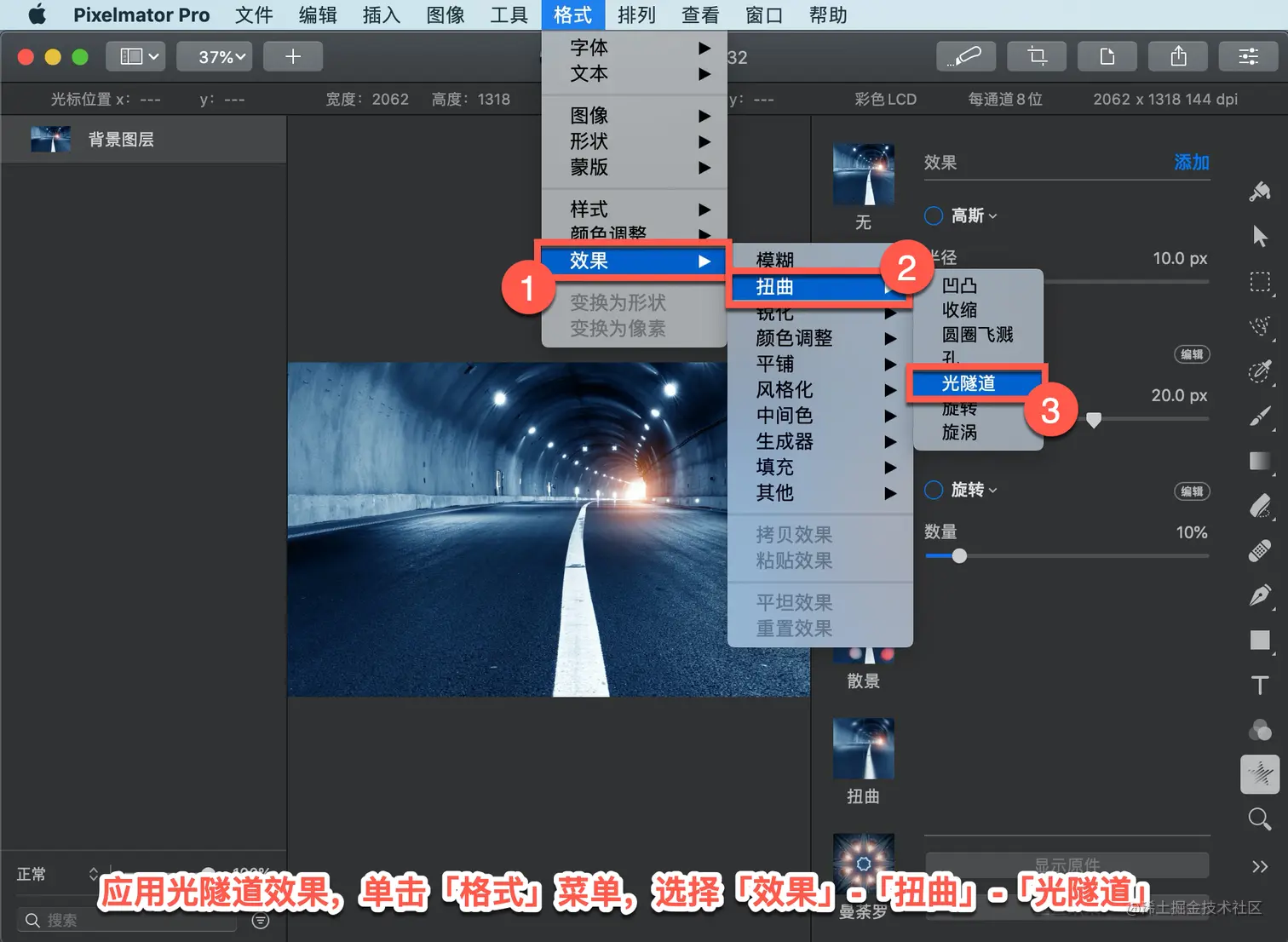The height and width of the screenshot is (942, 1288).
Task: Select the Pen tool
Action: 1260,595
